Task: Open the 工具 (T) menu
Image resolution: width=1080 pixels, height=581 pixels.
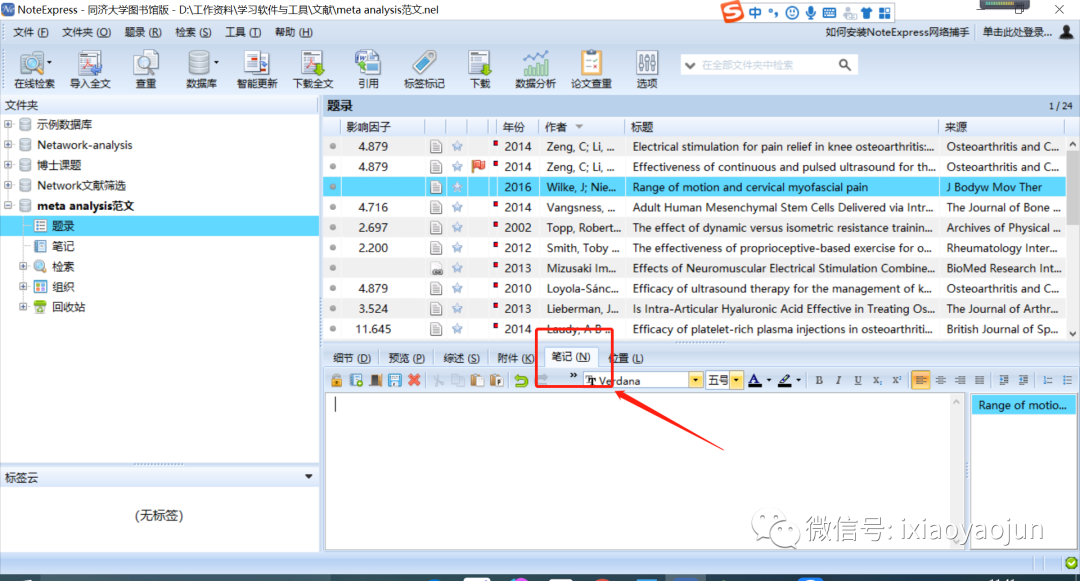Action: pyautogui.click(x=243, y=32)
